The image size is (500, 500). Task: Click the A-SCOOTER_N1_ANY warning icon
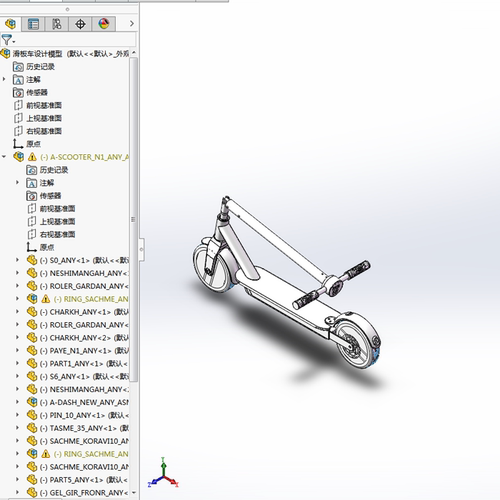32,157
